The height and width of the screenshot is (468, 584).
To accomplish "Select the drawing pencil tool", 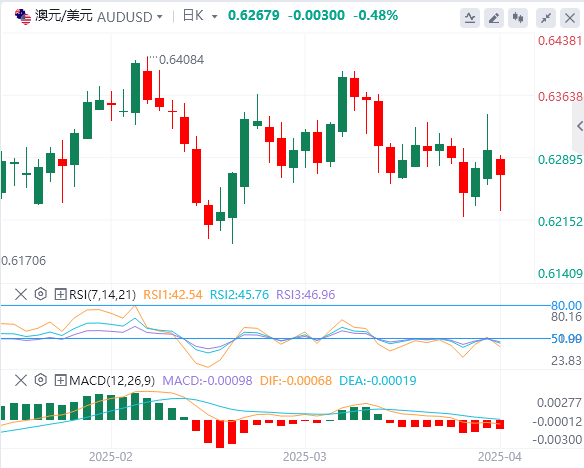I will click(x=494, y=17).
